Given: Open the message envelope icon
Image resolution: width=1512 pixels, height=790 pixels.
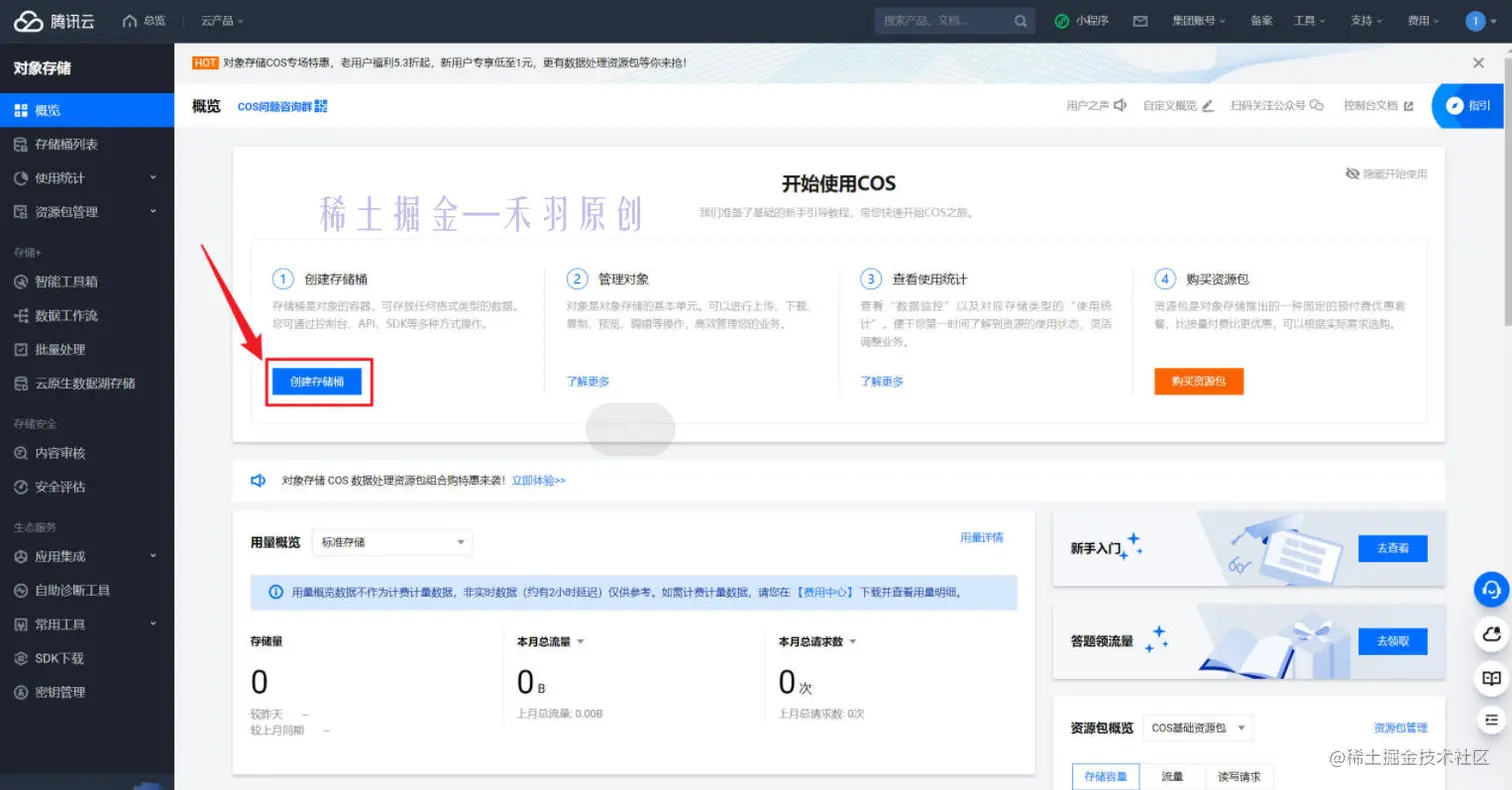Looking at the screenshot, I should click(1140, 21).
